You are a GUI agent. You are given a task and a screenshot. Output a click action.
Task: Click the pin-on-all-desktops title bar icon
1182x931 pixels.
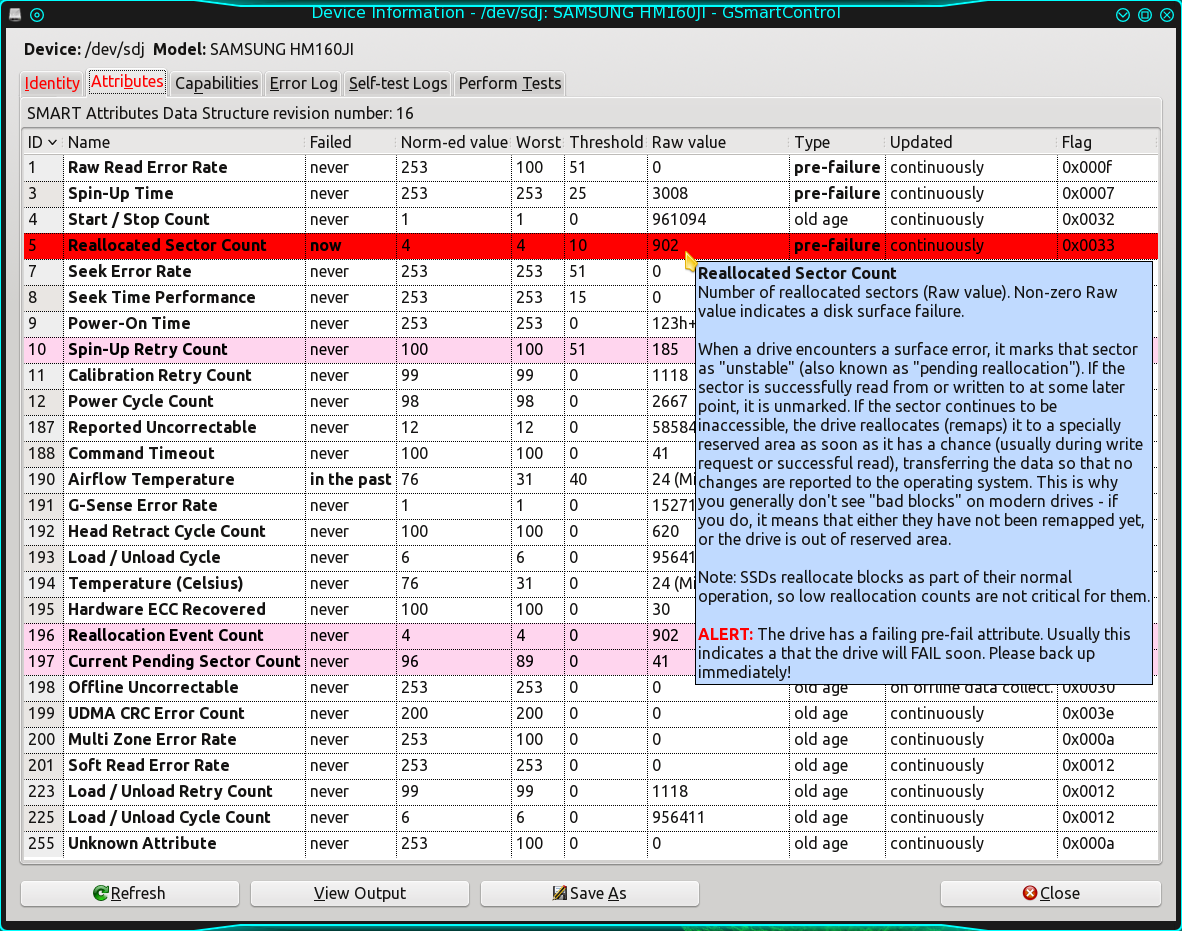[x=37, y=14]
